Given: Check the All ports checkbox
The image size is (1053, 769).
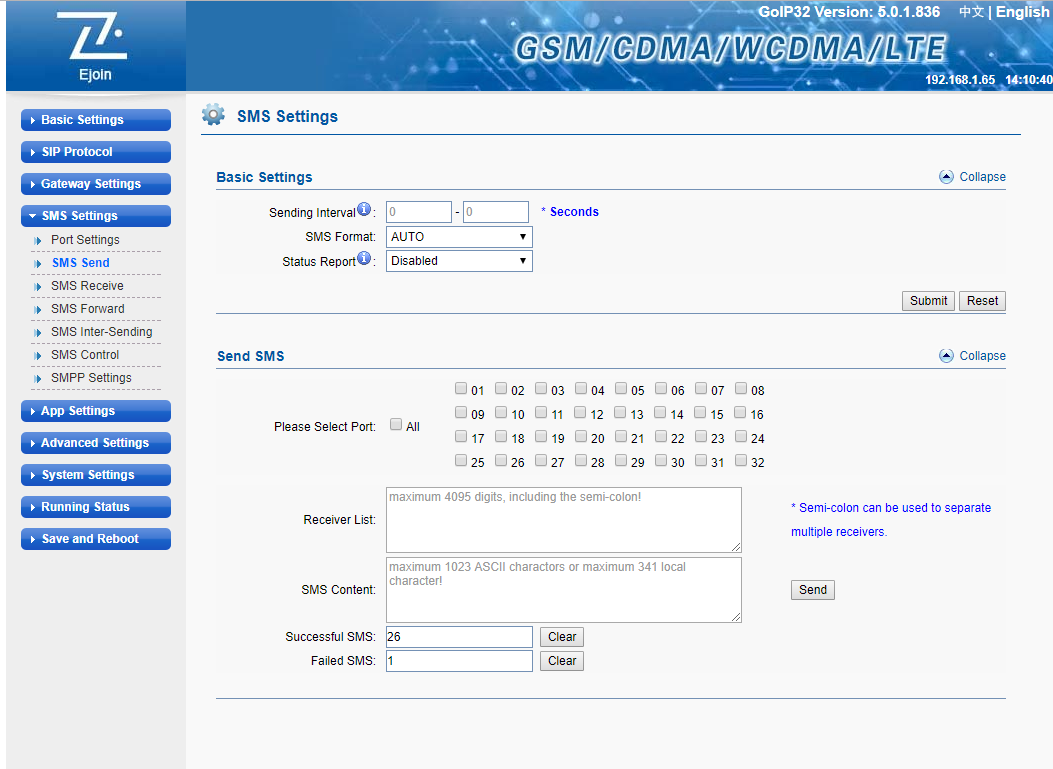Looking at the screenshot, I should [396, 425].
